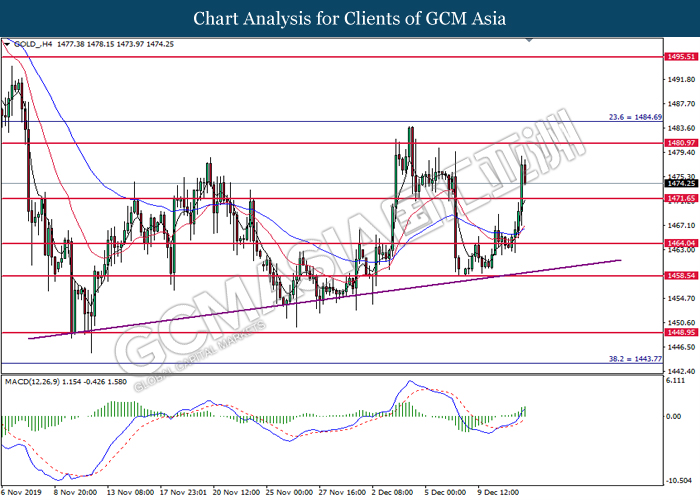Click the 38.2 = 1443.77 Fibonacci label
This screenshot has width=700, height=500.
click(634, 358)
